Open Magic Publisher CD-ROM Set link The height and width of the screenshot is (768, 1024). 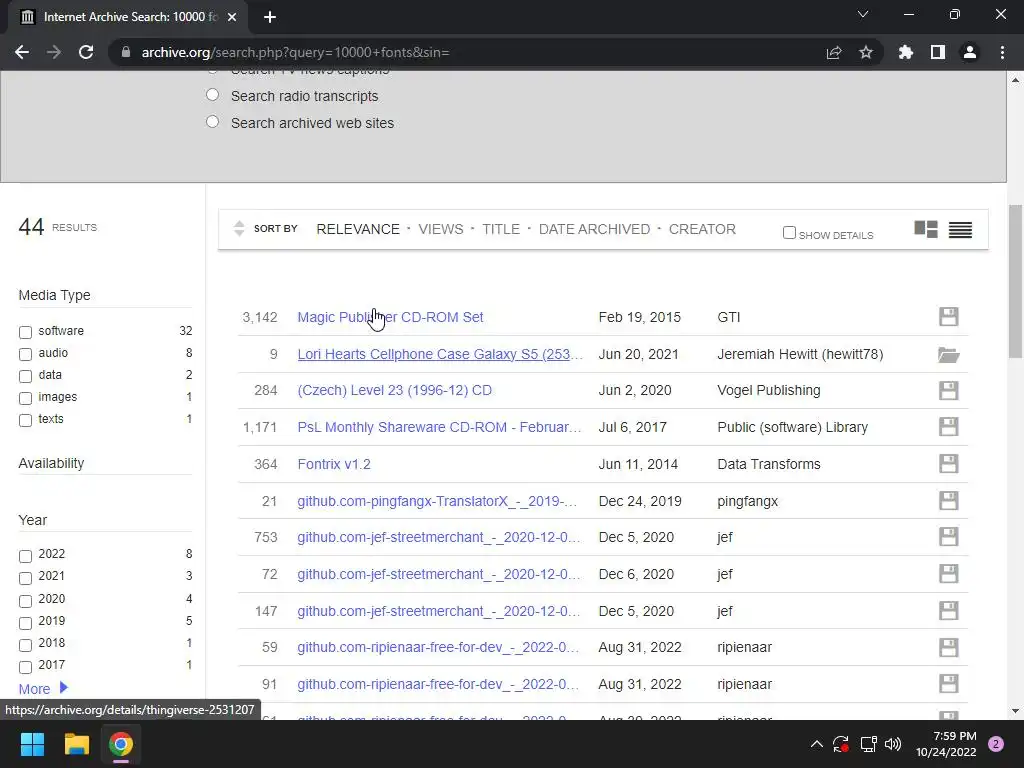pos(390,317)
